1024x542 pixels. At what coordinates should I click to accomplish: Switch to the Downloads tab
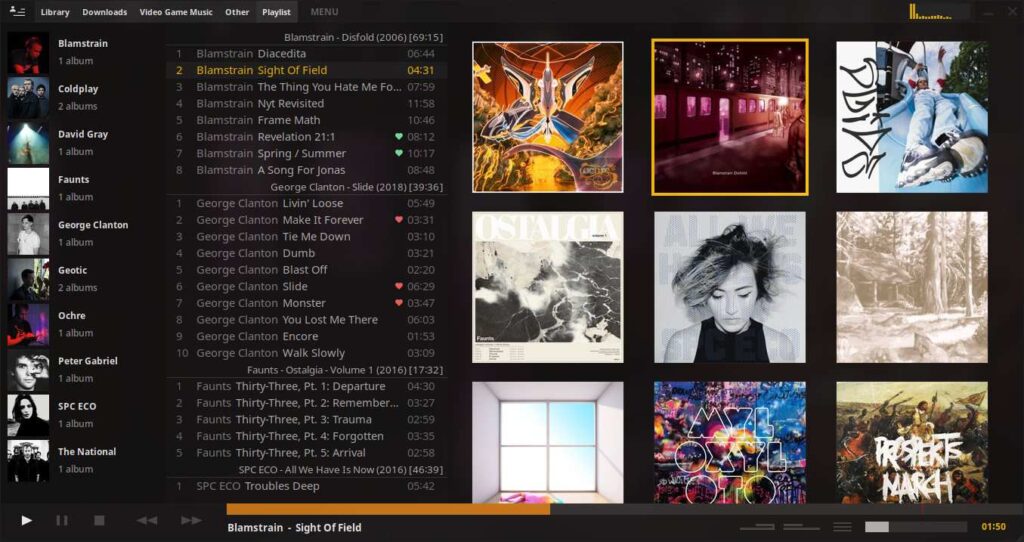(104, 12)
